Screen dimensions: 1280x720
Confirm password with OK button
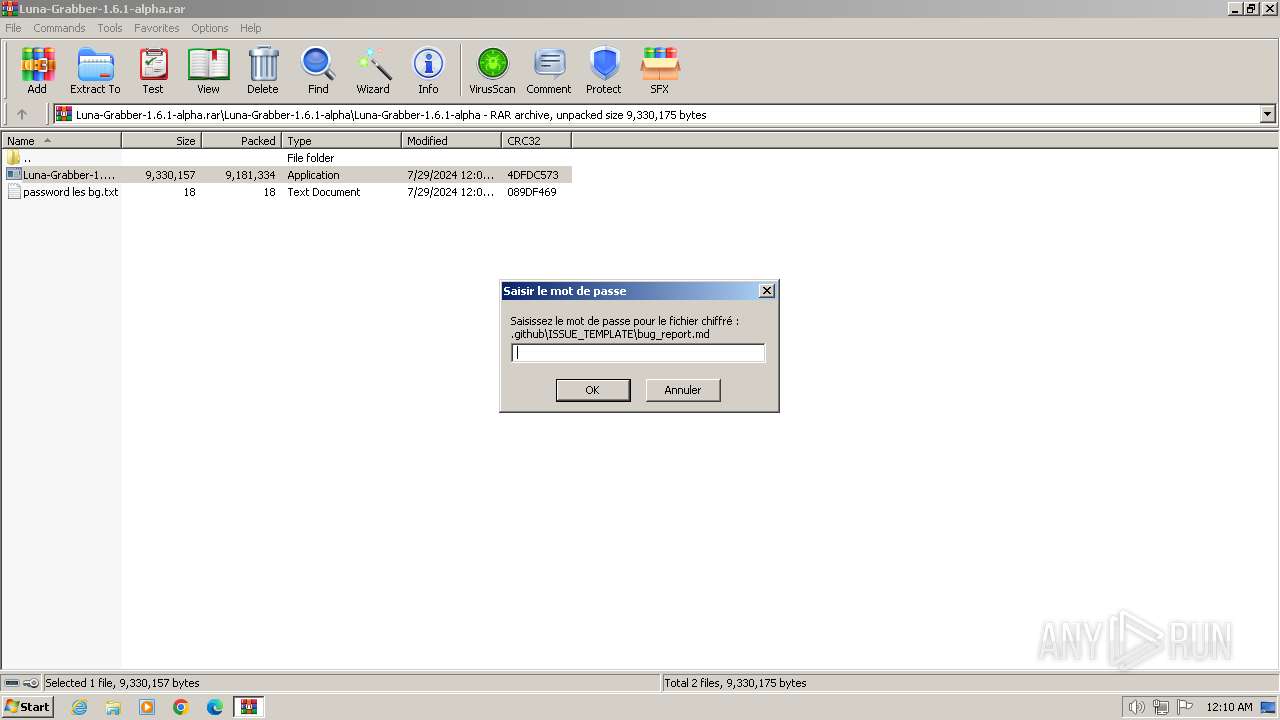click(x=593, y=390)
